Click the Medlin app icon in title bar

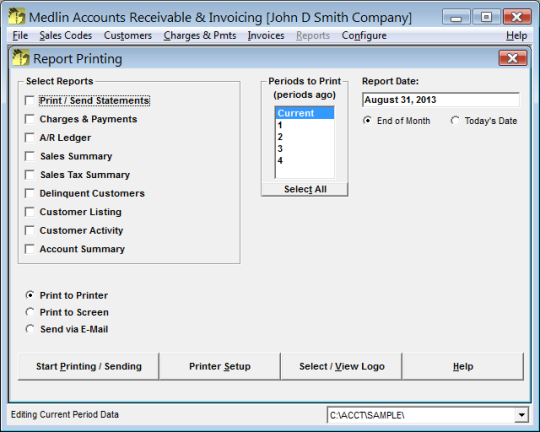click(16, 16)
